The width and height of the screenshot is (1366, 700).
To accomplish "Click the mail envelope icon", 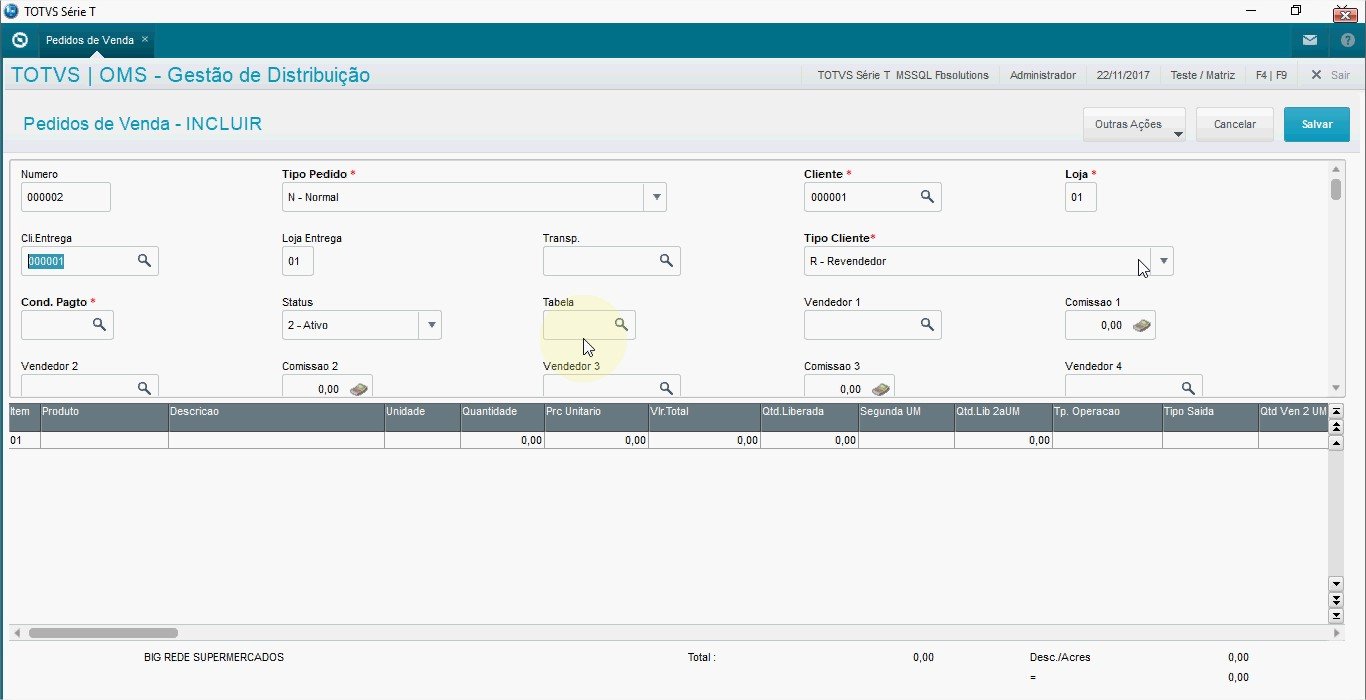I will coord(1310,41).
